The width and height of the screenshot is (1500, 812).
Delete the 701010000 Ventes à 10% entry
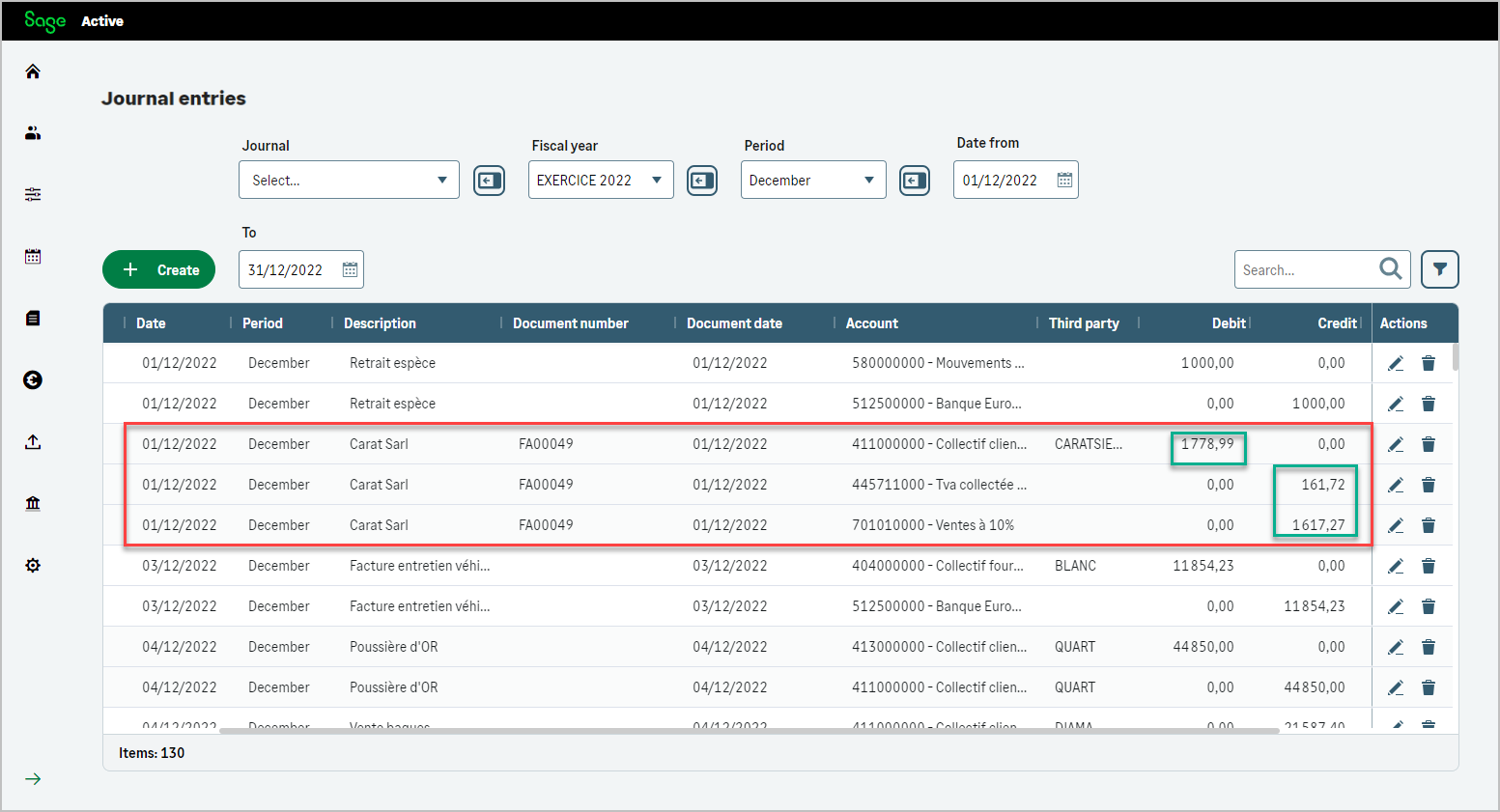(x=1429, y=525)
